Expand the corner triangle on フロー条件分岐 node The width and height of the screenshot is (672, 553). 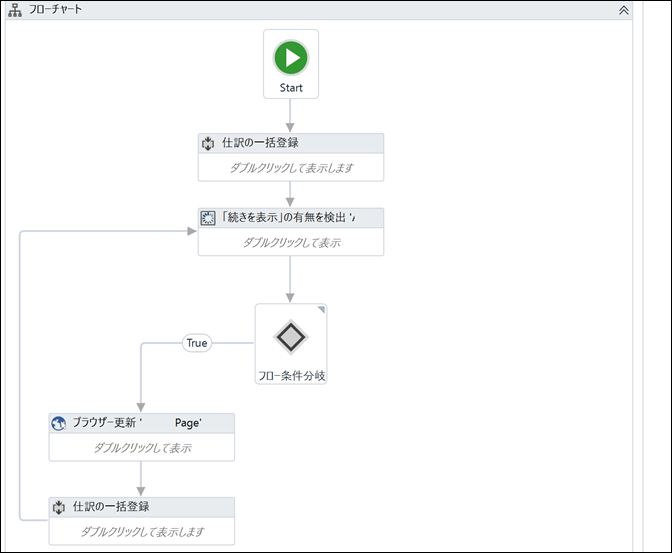tap(321, 310)
